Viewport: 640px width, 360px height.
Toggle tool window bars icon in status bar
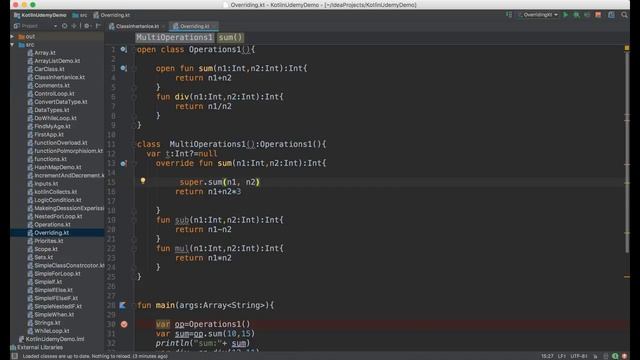(x=15, y=356)
